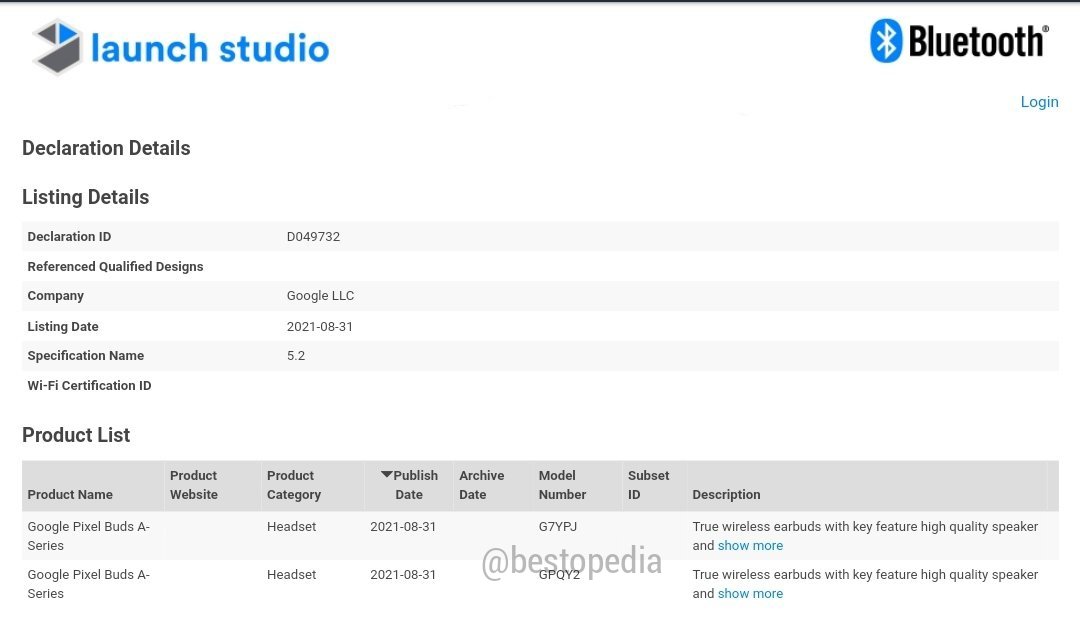Viewport: 1080px width, 635px height.
Task: Click publish date in GPQY2 row
Action: pyautogui.click(x=403, y=574)
